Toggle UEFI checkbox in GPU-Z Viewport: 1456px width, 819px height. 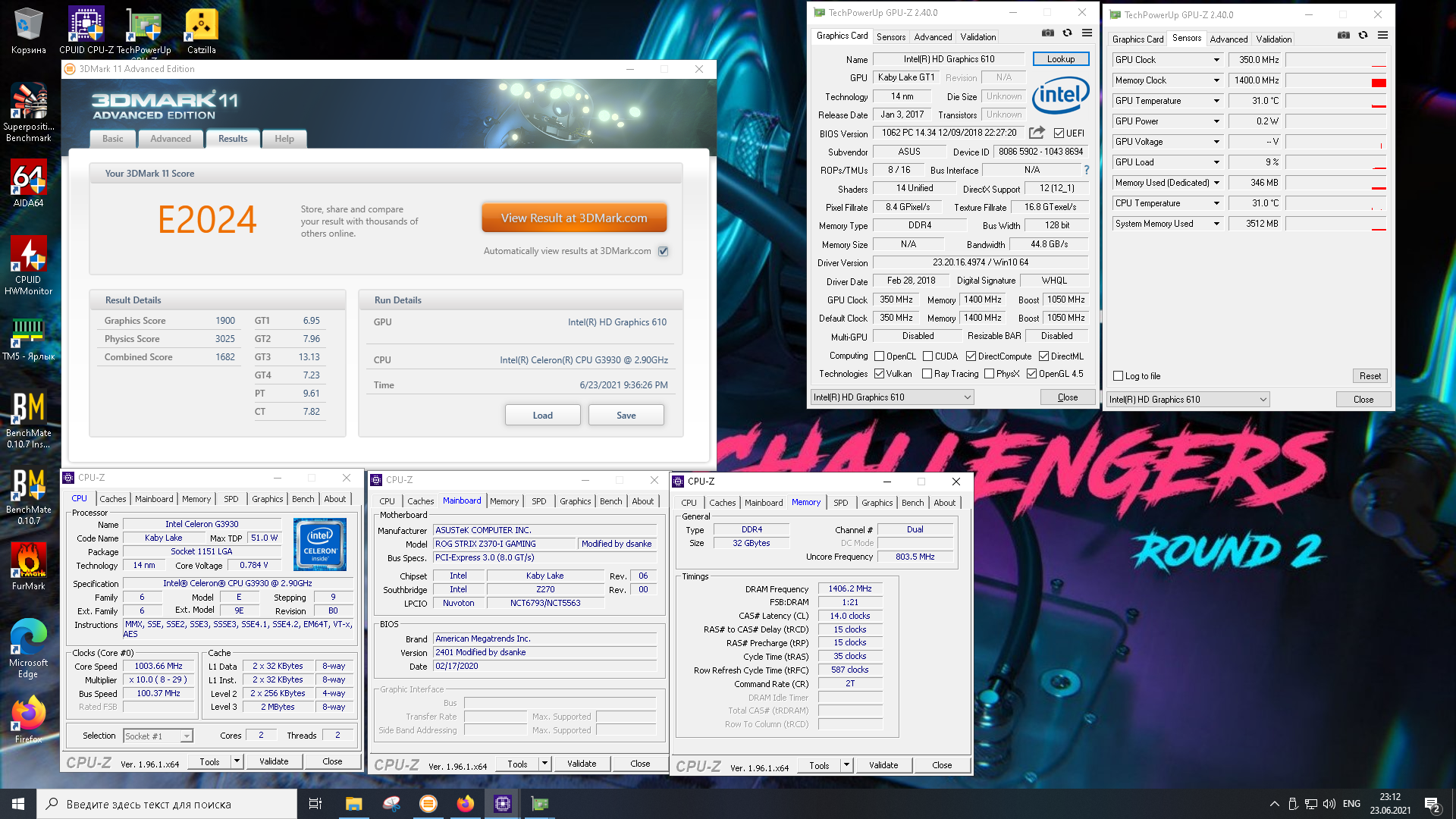1059,133
